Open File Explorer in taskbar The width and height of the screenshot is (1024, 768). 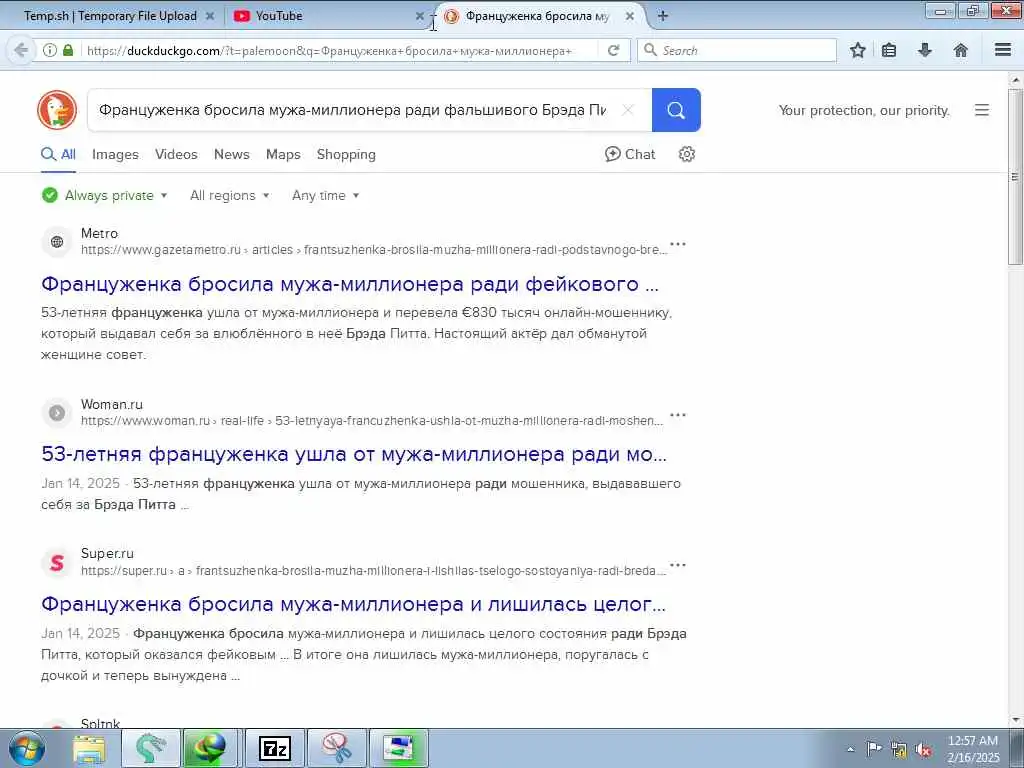pos(89,748)
